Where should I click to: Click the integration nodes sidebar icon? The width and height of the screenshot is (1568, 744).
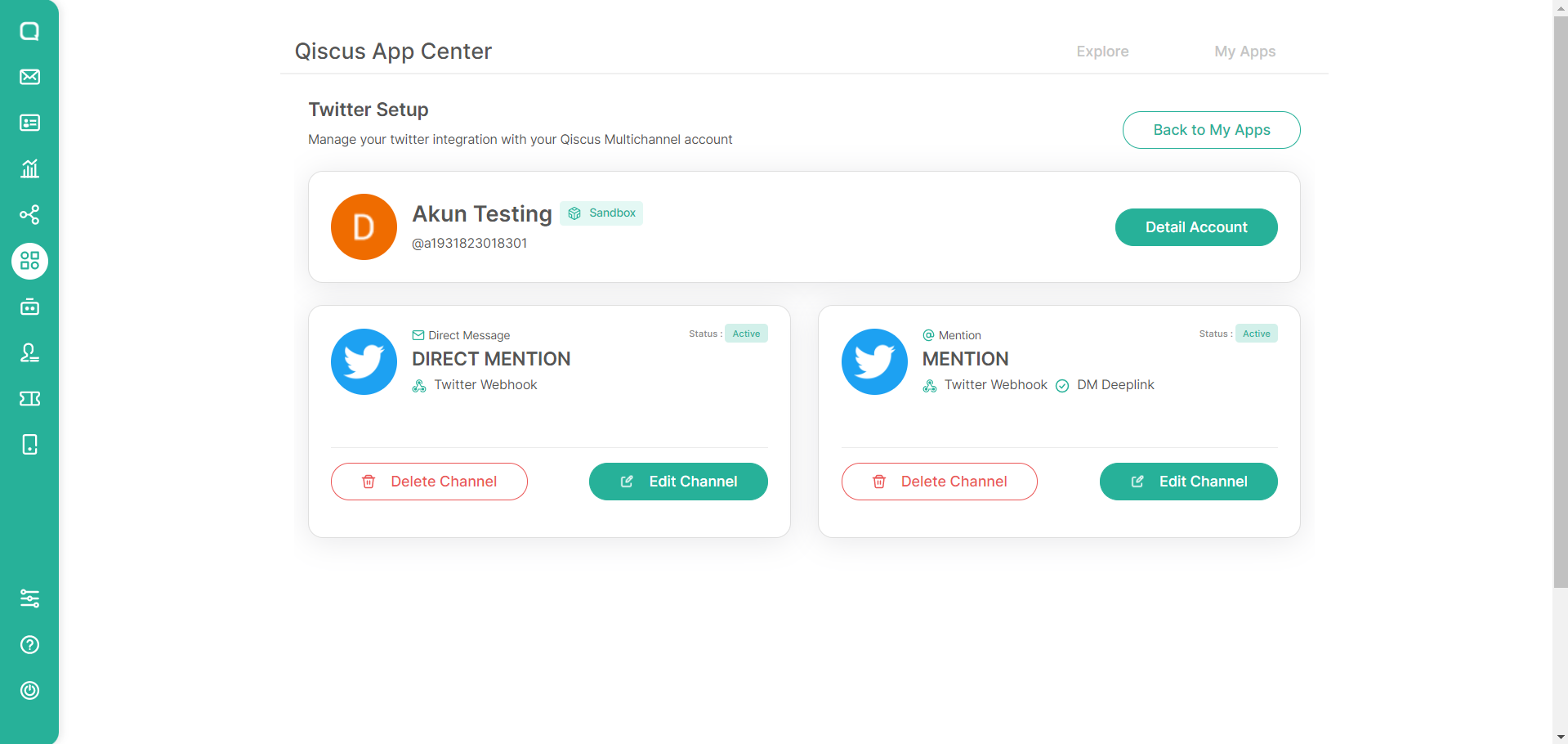click(29, 214)
